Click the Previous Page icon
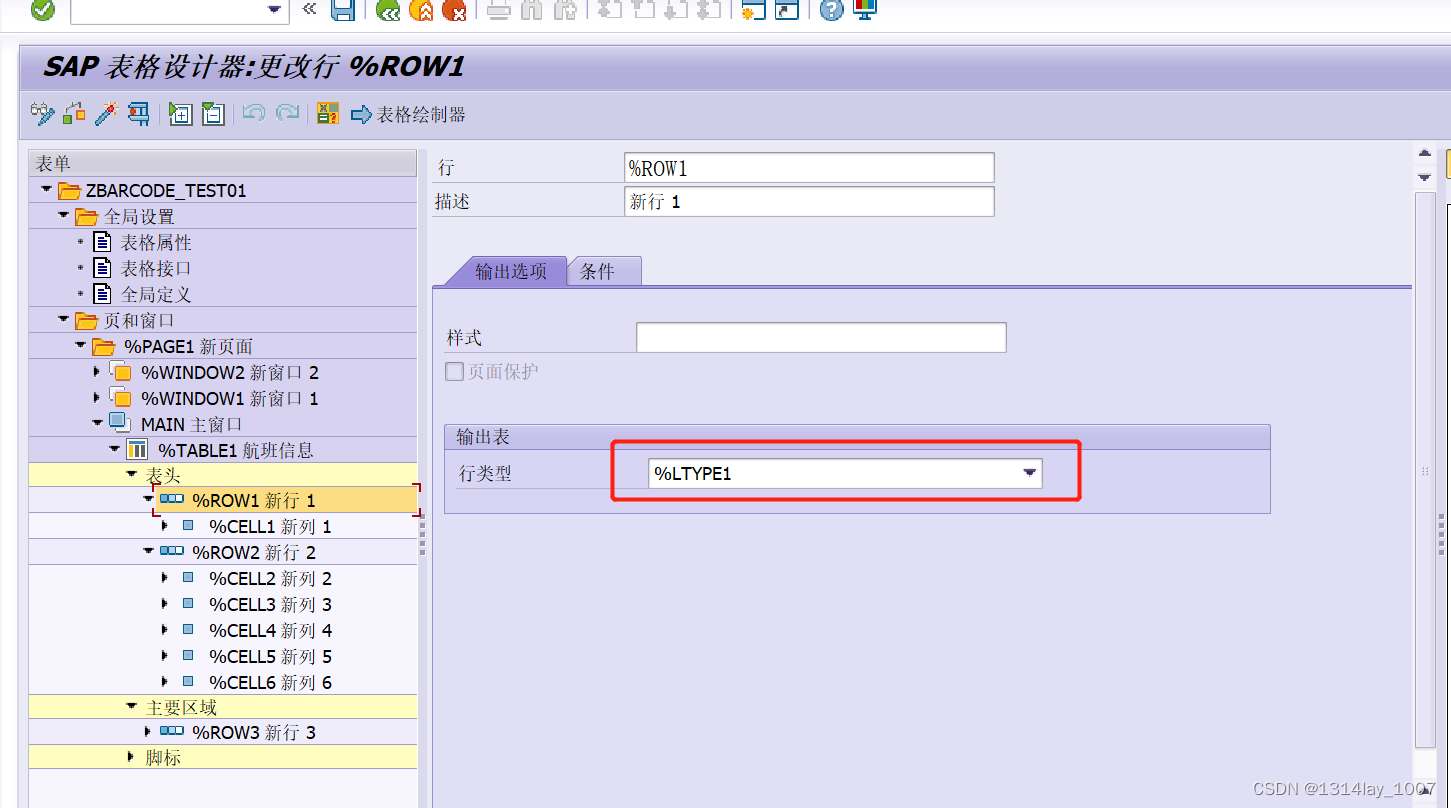 pos(643,10)
